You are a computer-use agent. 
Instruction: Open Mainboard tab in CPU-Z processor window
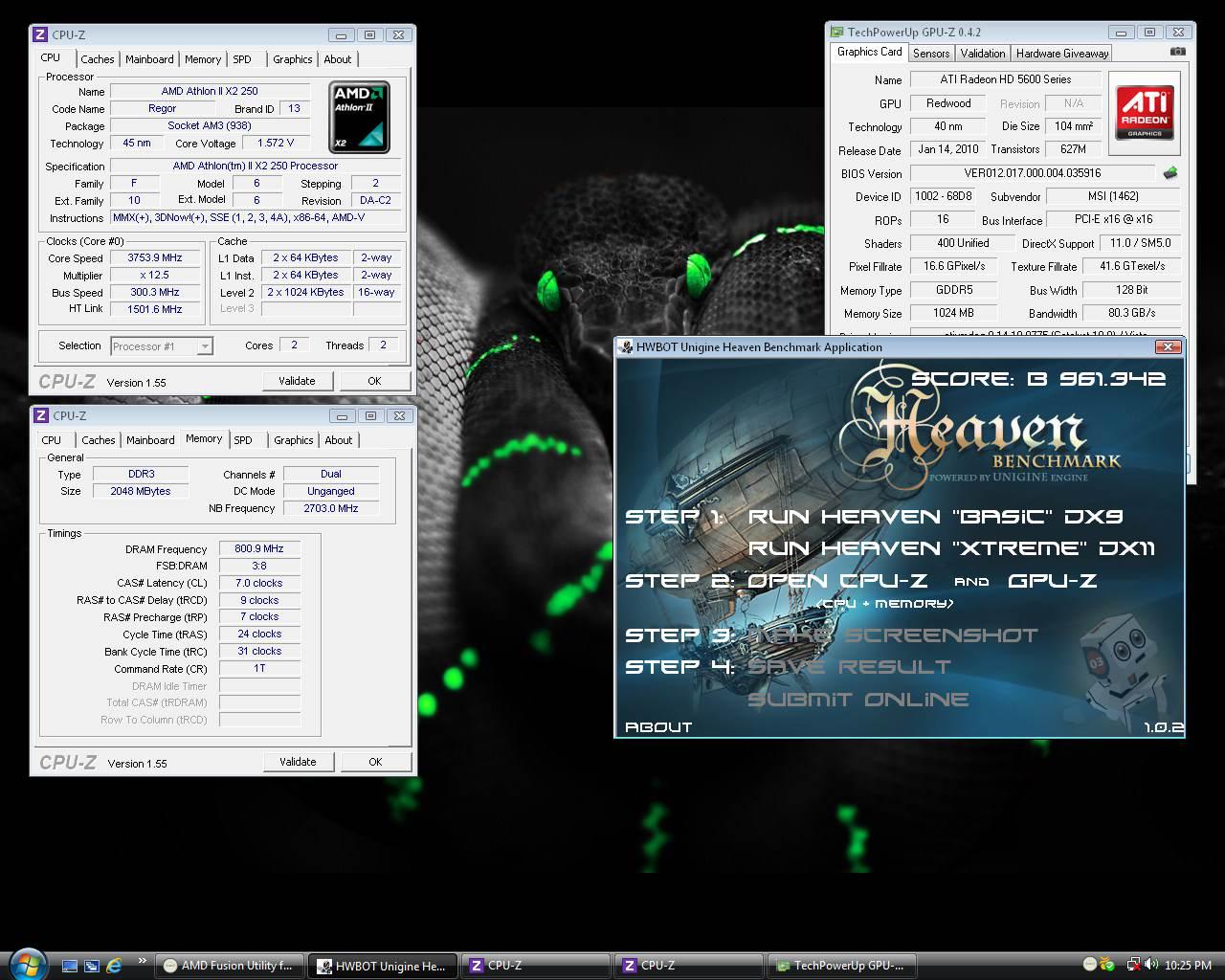pyautogui.click(x=150, y=59)
